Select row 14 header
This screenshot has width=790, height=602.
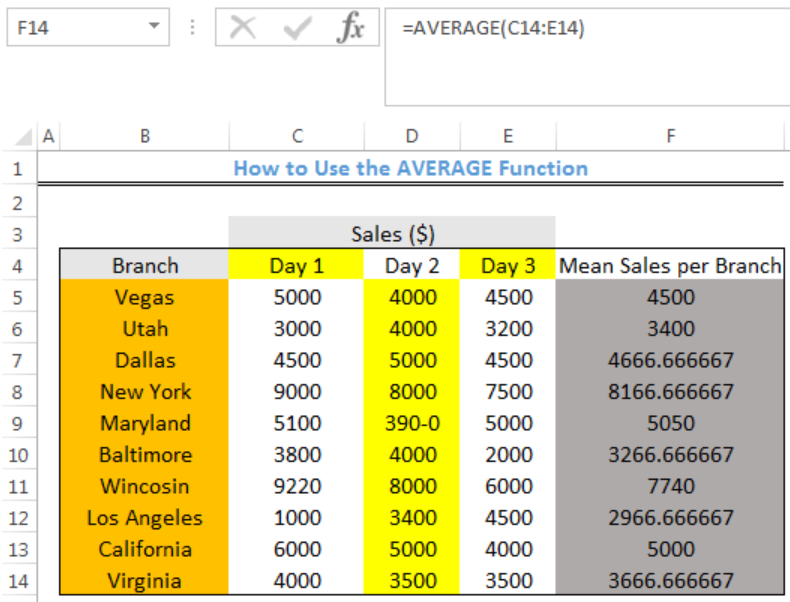18,581
